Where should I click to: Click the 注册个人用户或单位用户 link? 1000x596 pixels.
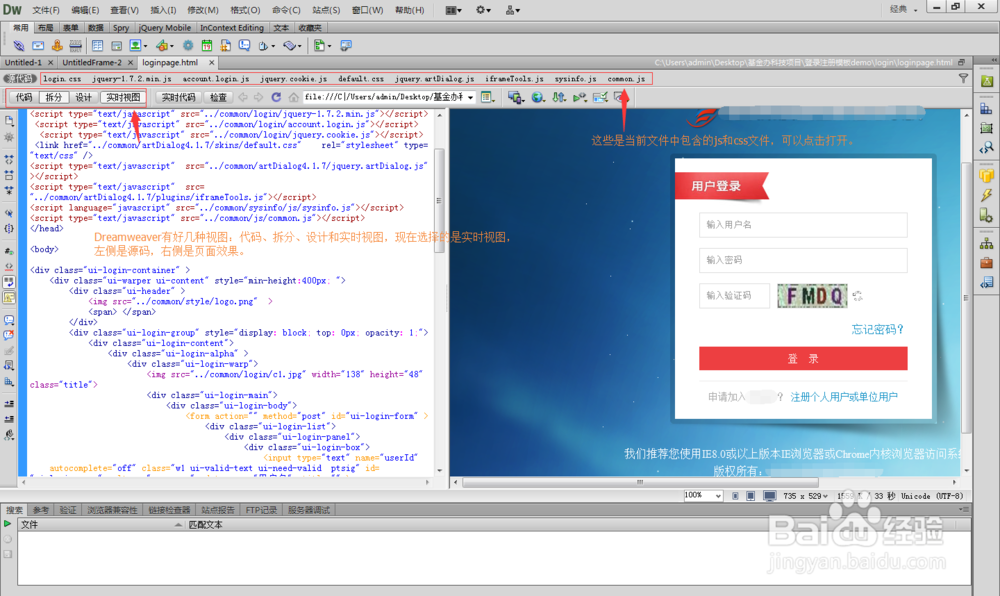coord(844,396)
